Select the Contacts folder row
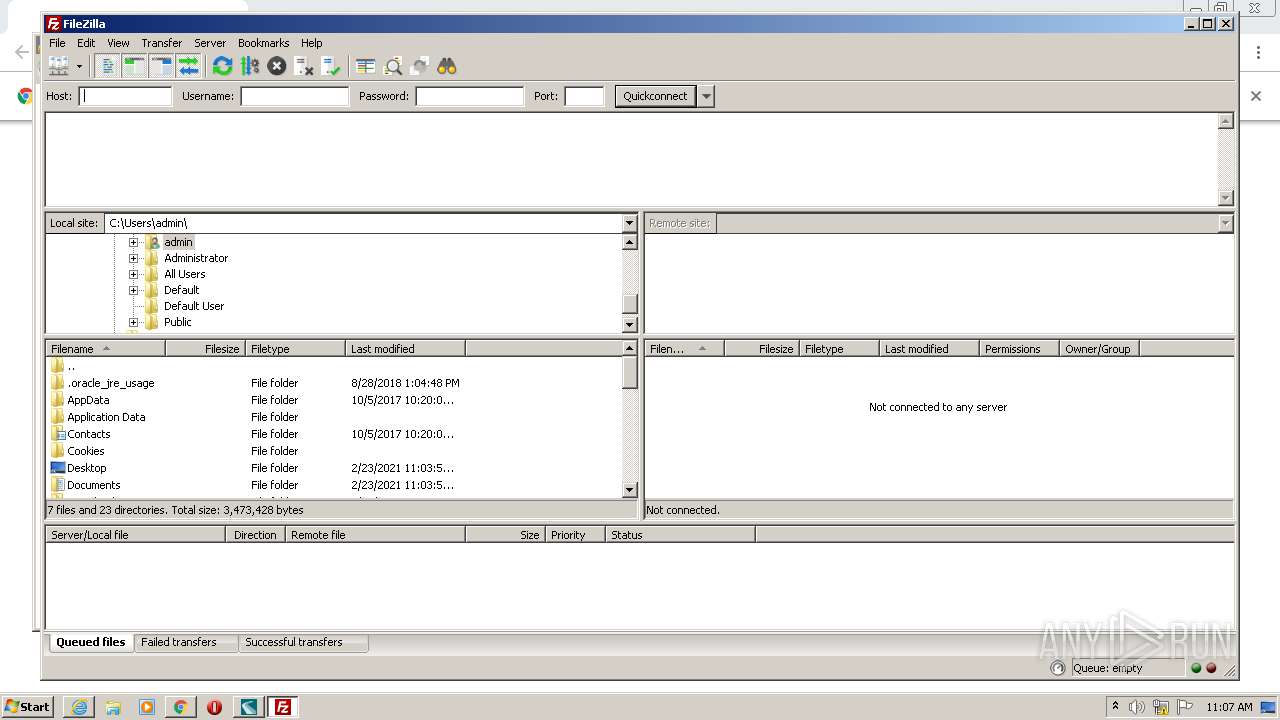Screen dimensions: 1280x720 pos(334,434)
